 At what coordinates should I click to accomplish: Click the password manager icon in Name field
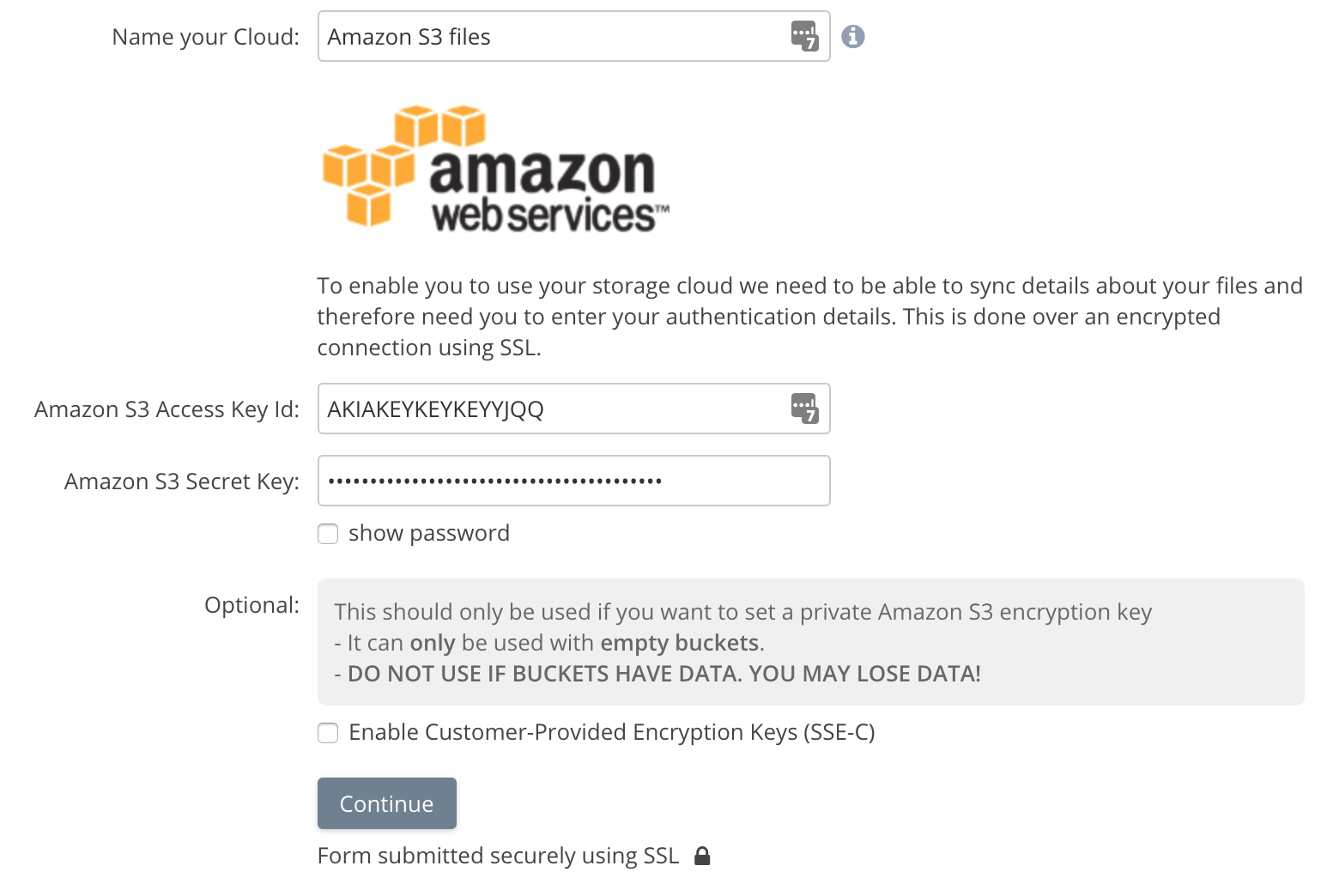point(804,36)
